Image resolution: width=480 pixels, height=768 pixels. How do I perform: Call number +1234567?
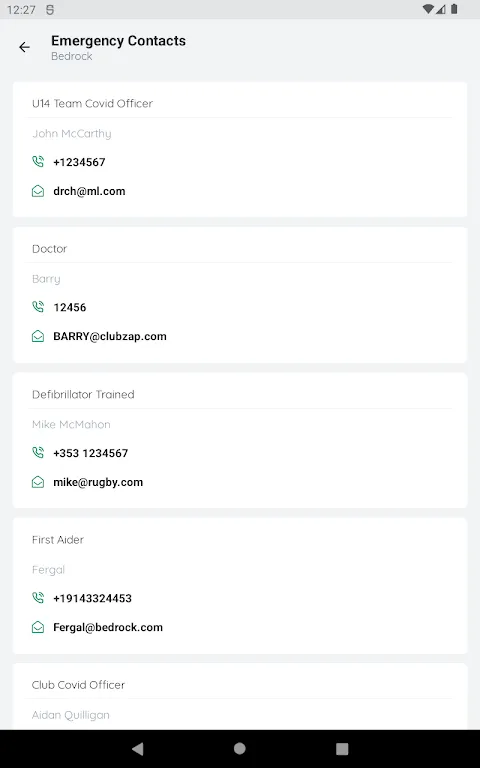click(79, 162)
